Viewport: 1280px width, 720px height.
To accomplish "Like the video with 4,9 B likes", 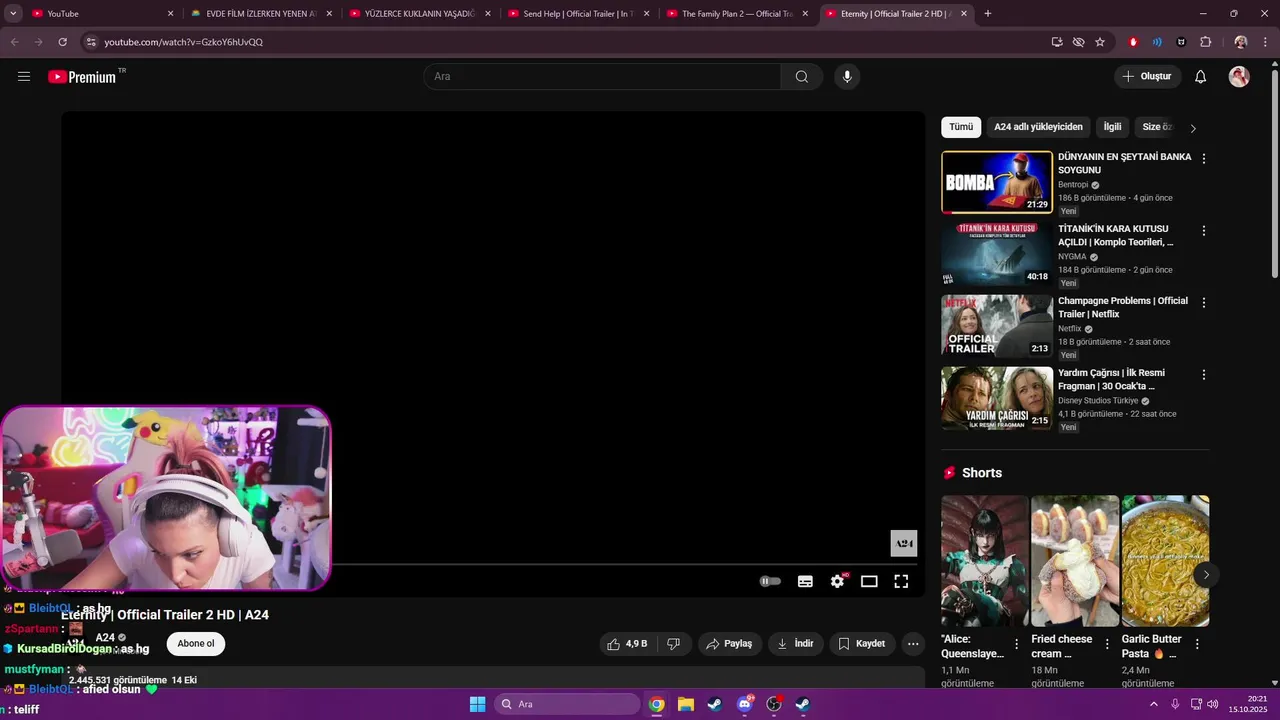I will [x=627, y=644].
